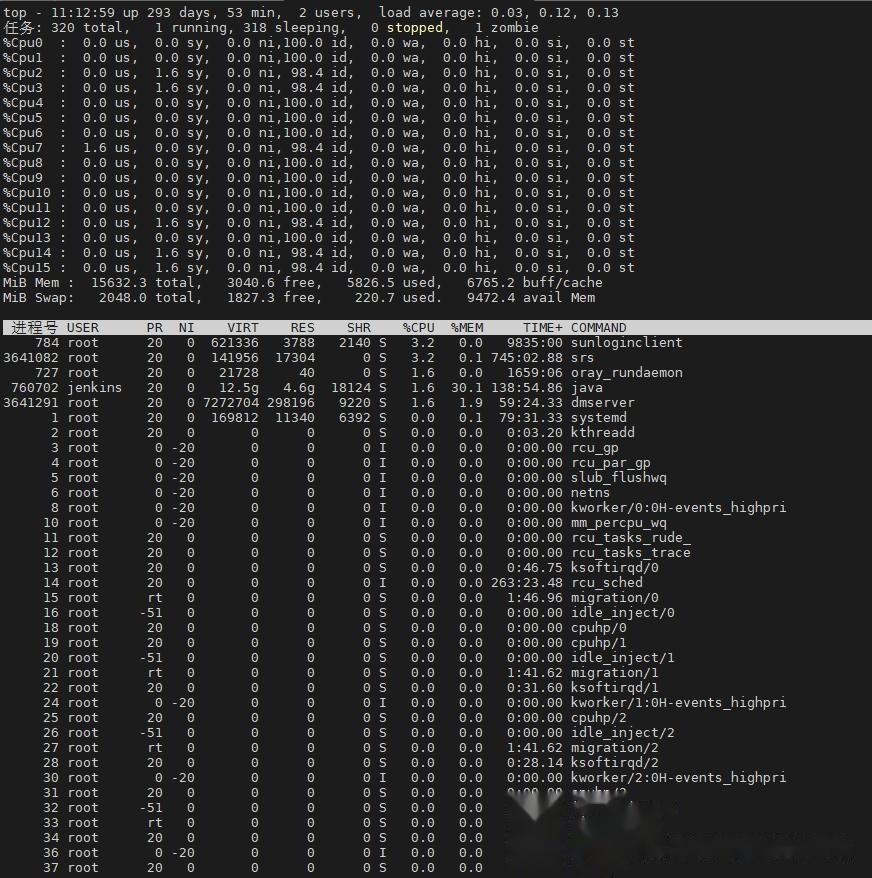The image size is (872, 878).
Task: Select the mm_percpu_wq command
Action: tap(618, 523)
